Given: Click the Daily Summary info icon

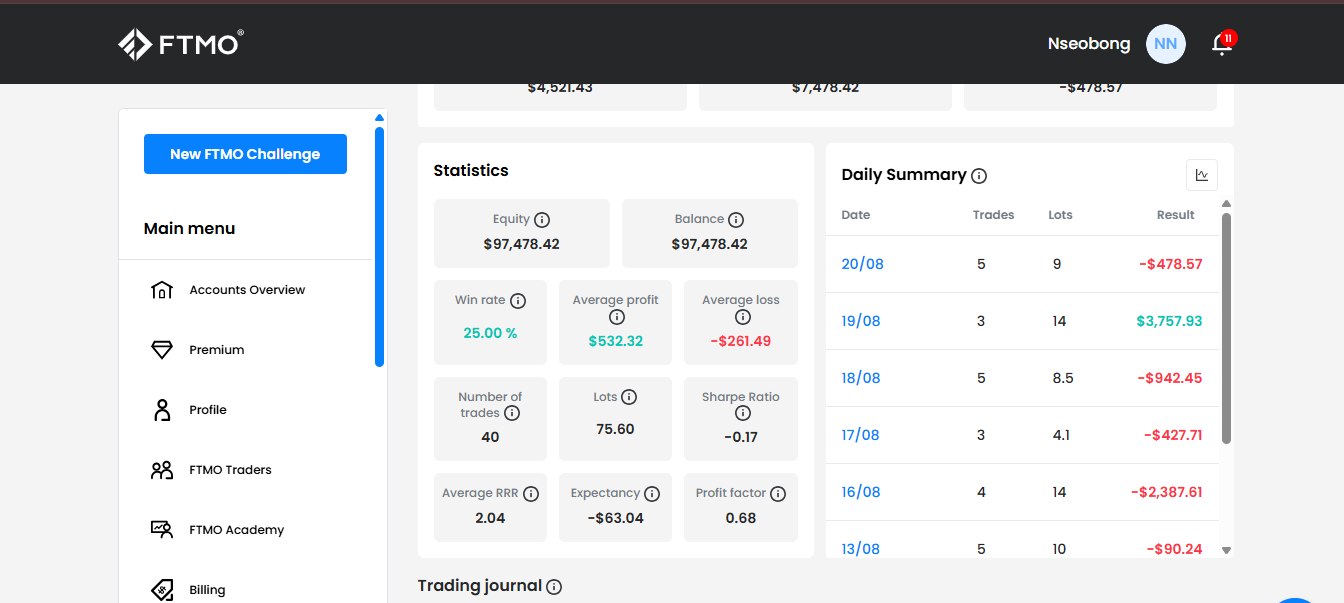Looking at the screenshot, I should 979,176.
